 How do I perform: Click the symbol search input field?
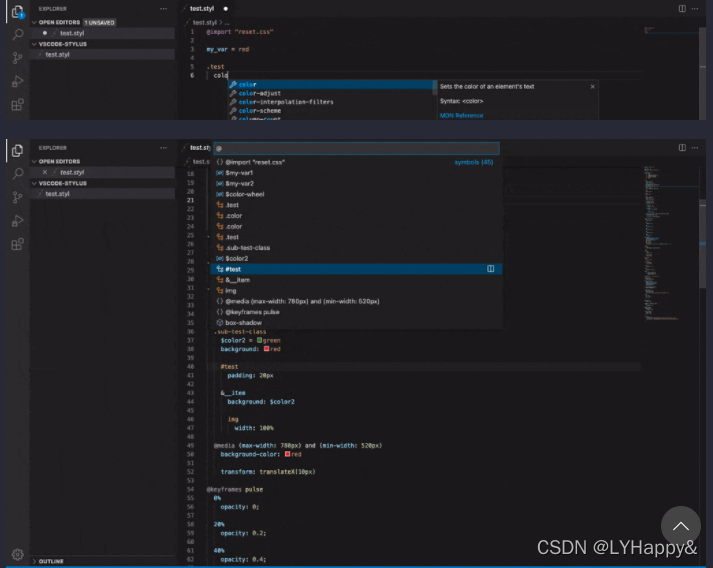point(356,148)
